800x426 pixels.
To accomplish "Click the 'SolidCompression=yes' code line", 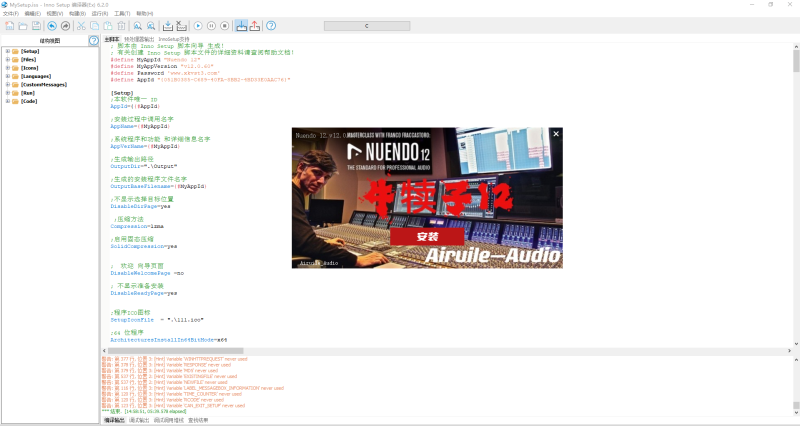I will 144,246.
